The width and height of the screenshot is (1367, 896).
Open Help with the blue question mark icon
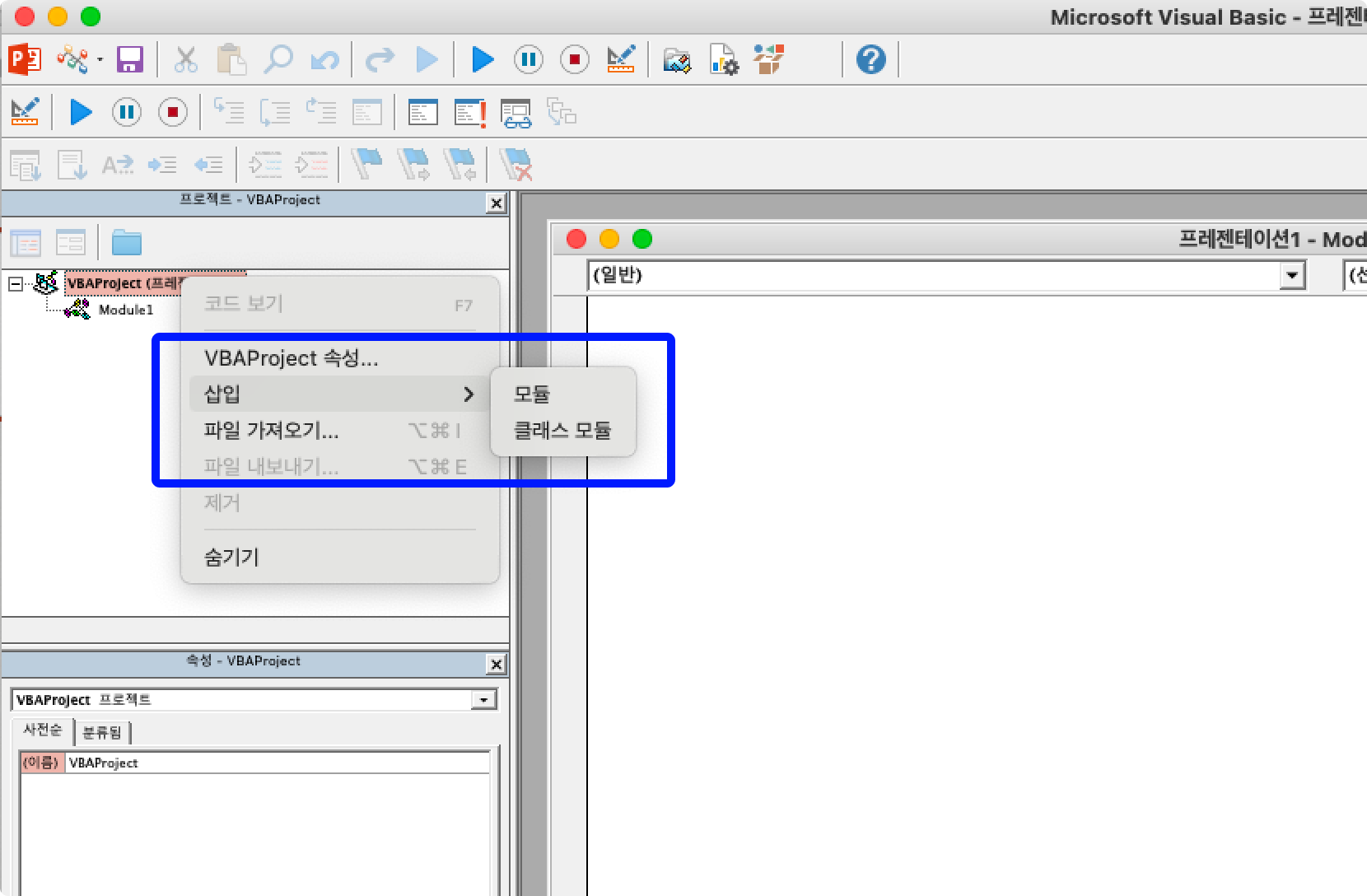[870, 59]
